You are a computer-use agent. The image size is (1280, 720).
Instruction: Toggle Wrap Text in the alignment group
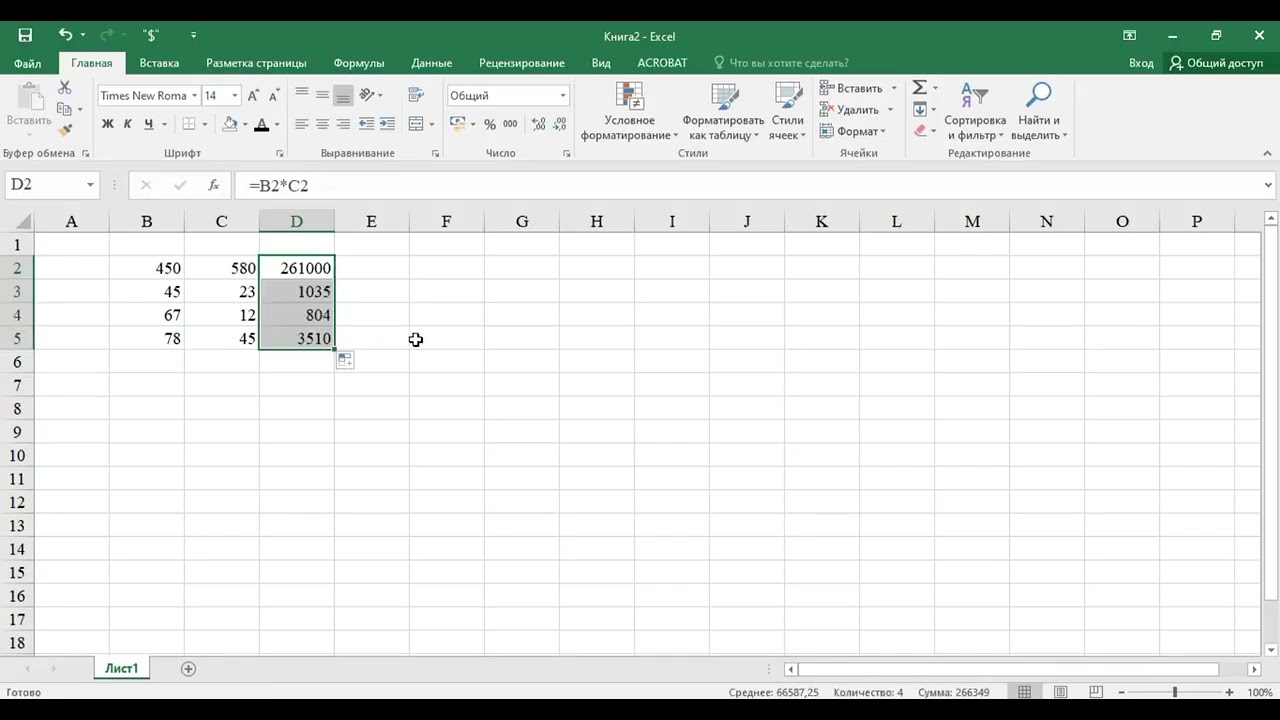(x=417, y=95)
